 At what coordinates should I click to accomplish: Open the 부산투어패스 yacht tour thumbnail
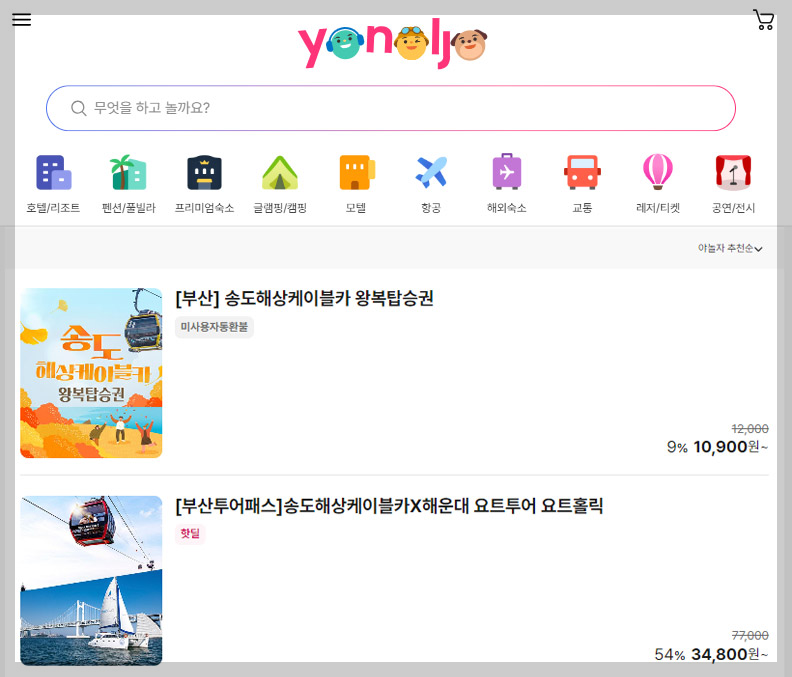[x=91, y=581]
